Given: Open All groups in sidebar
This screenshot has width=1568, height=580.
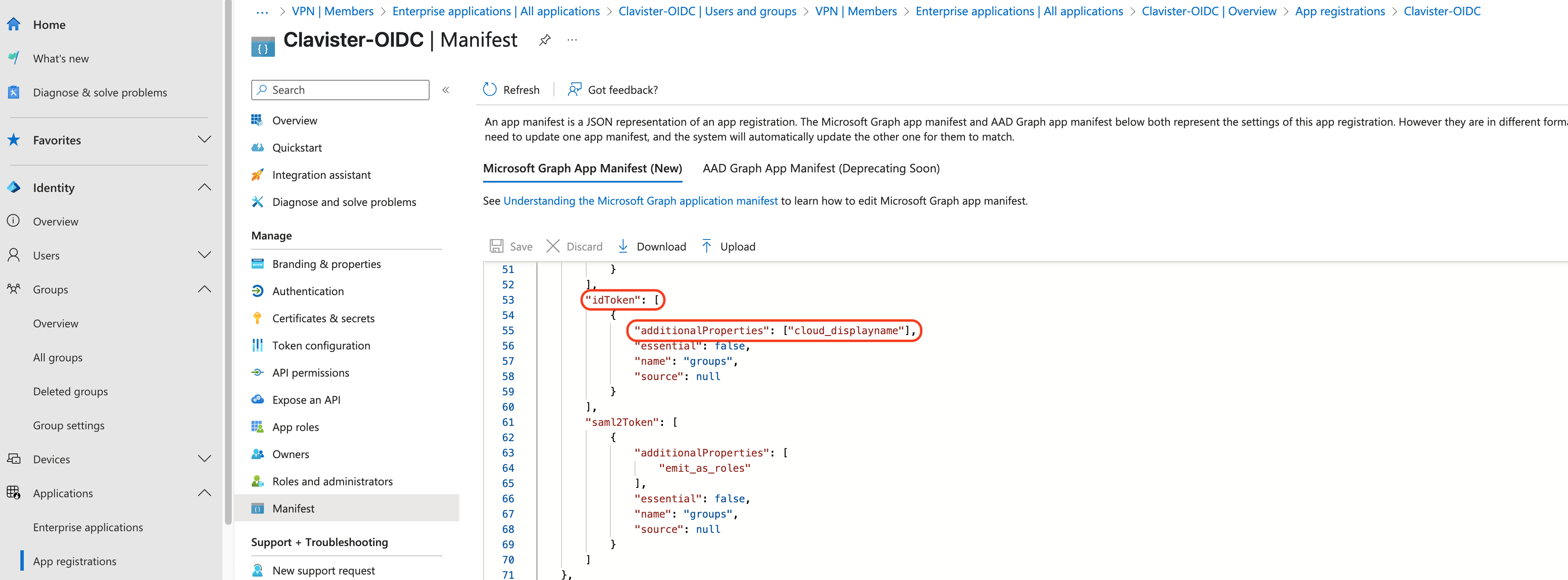Looking at the screenshot, I should pyautogui.click(x=58, y=357).
